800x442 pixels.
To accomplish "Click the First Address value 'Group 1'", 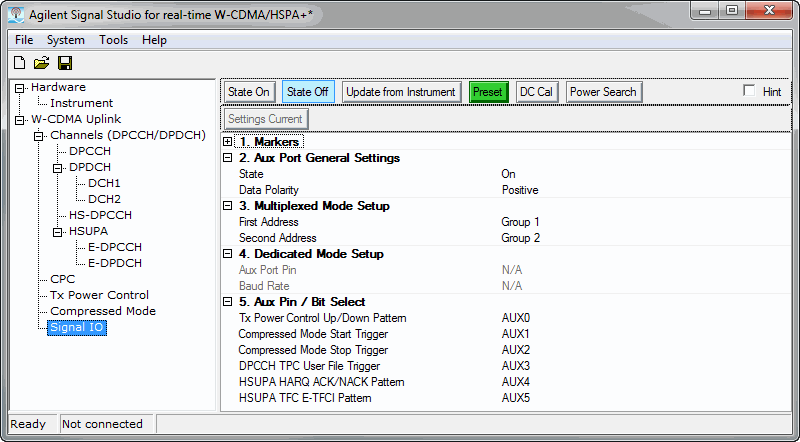I will point(520,222).
